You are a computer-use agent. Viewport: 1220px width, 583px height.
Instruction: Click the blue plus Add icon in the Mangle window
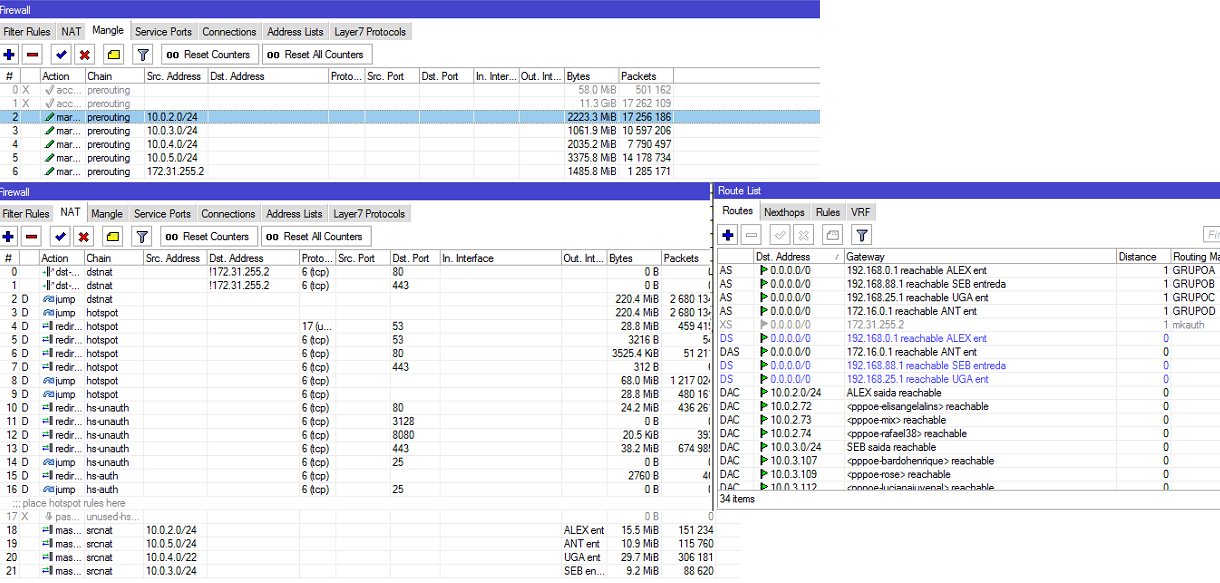point(10,55)
